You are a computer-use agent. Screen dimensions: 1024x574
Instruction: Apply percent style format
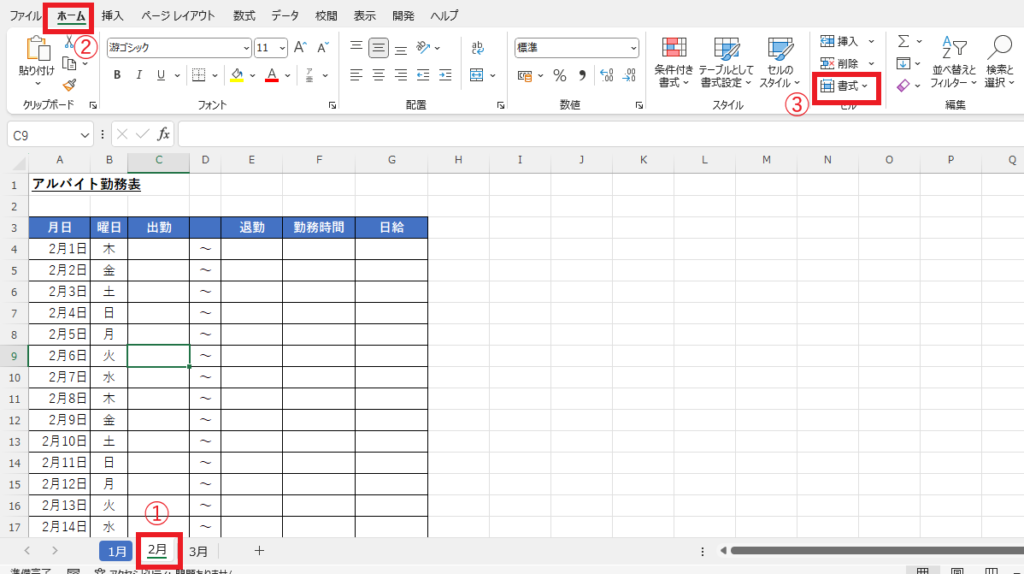560,76
